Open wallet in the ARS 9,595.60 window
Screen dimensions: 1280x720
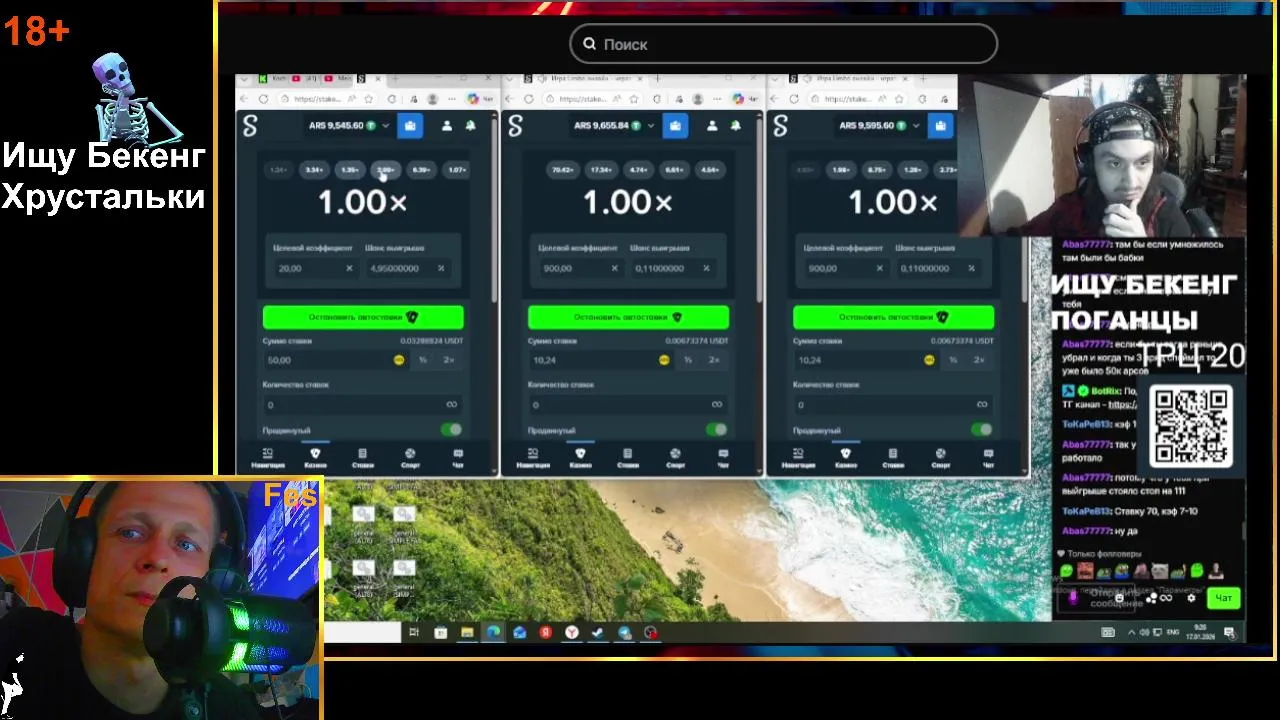940,126
